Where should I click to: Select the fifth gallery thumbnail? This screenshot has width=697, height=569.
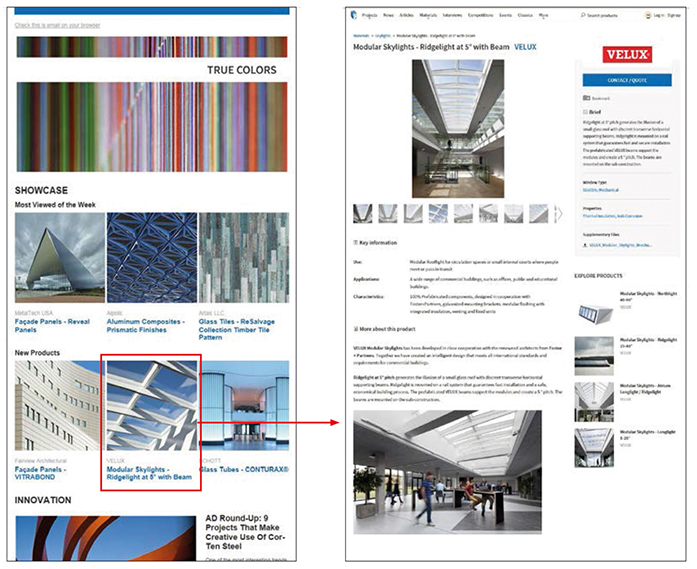point(463,213)
